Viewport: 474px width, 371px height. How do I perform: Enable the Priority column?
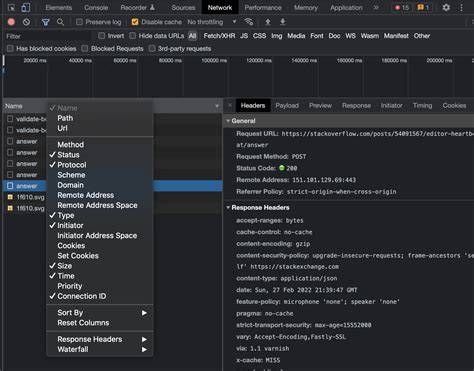(100, 286)
